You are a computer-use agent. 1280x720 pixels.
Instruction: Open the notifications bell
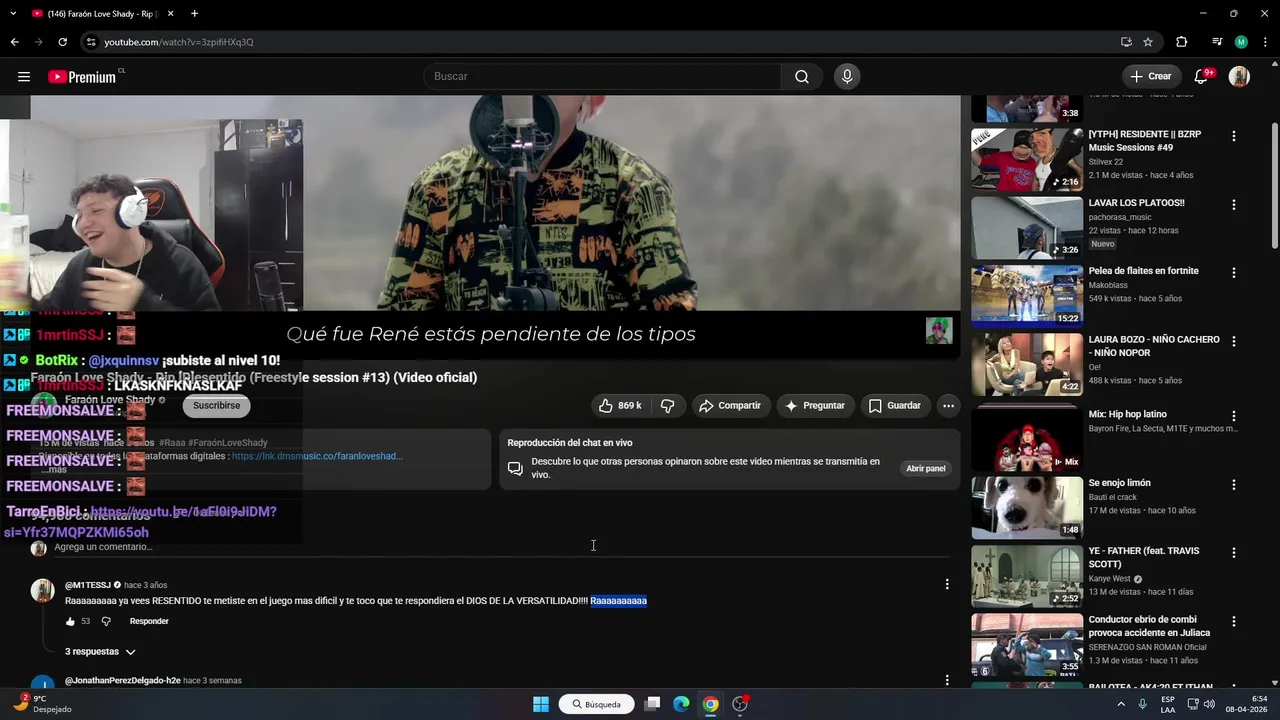click(x=1203, y=77)
